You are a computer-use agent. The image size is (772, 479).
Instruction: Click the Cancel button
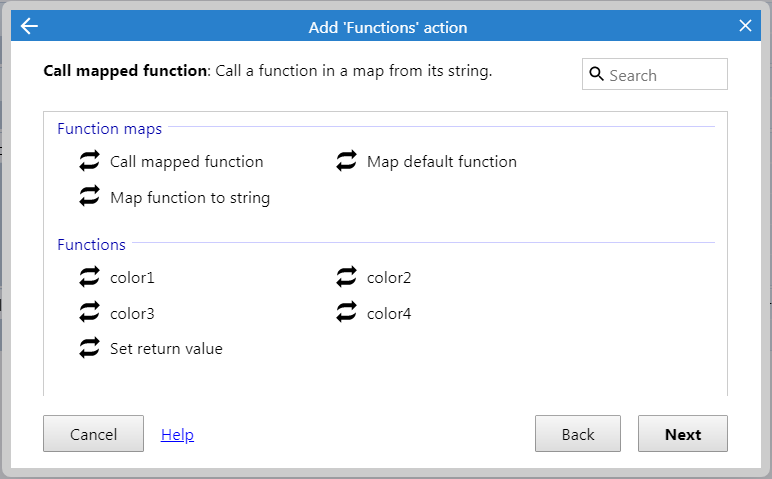(94, 434)
